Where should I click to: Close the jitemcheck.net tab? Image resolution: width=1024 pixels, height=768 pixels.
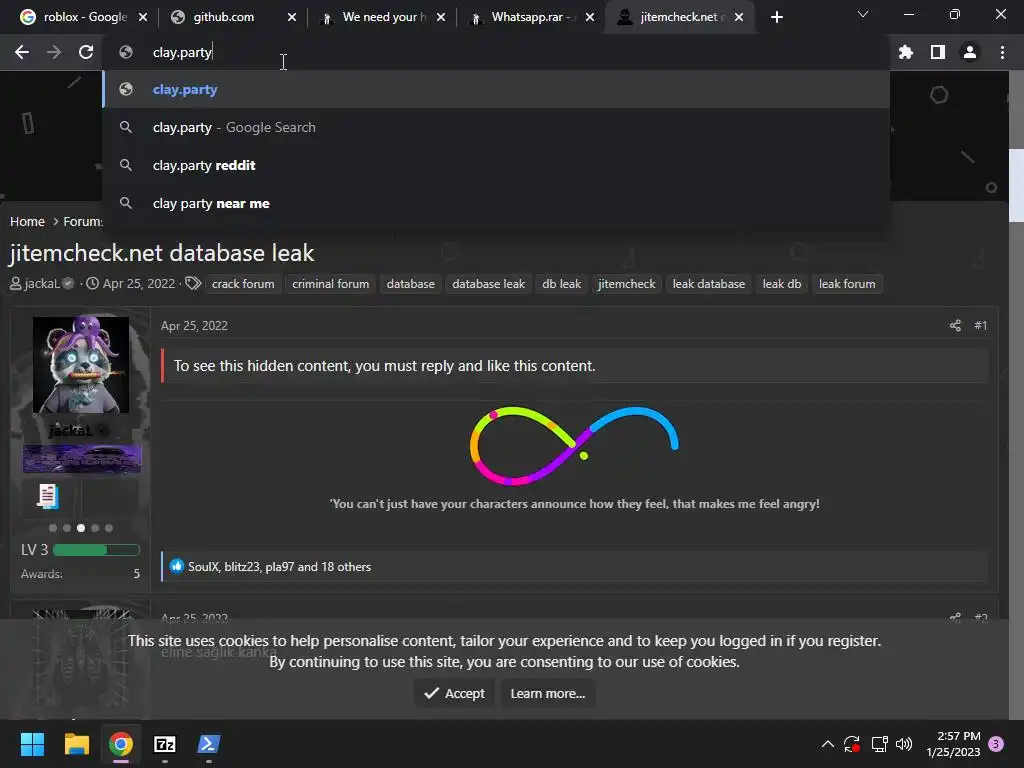[739, 17]
